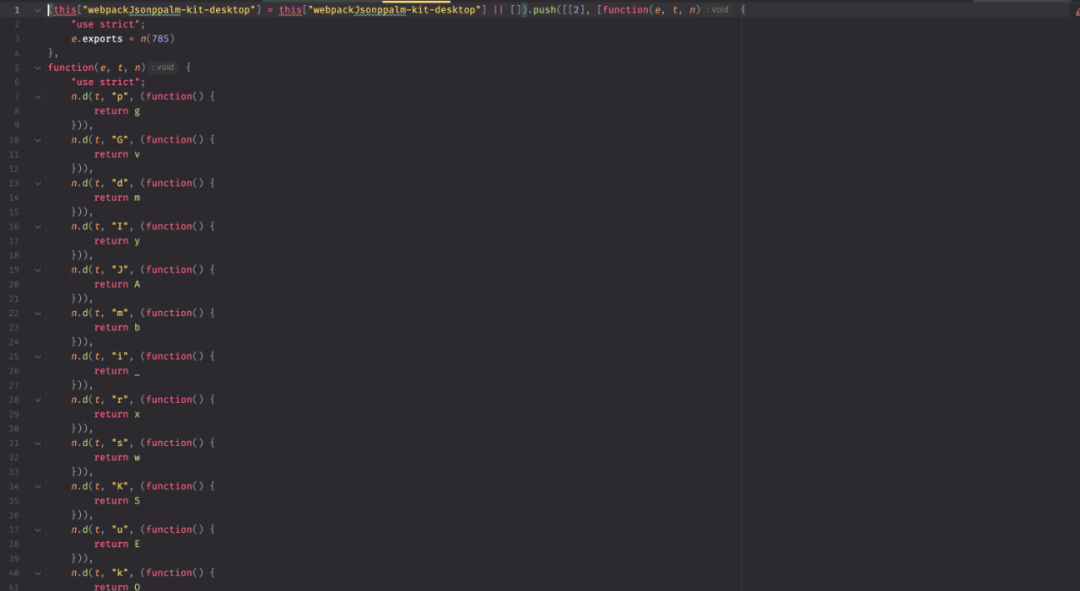The image size is (1080, 591).
Task: Click "return x" on line 29
Action: click(x=117, y=415)
